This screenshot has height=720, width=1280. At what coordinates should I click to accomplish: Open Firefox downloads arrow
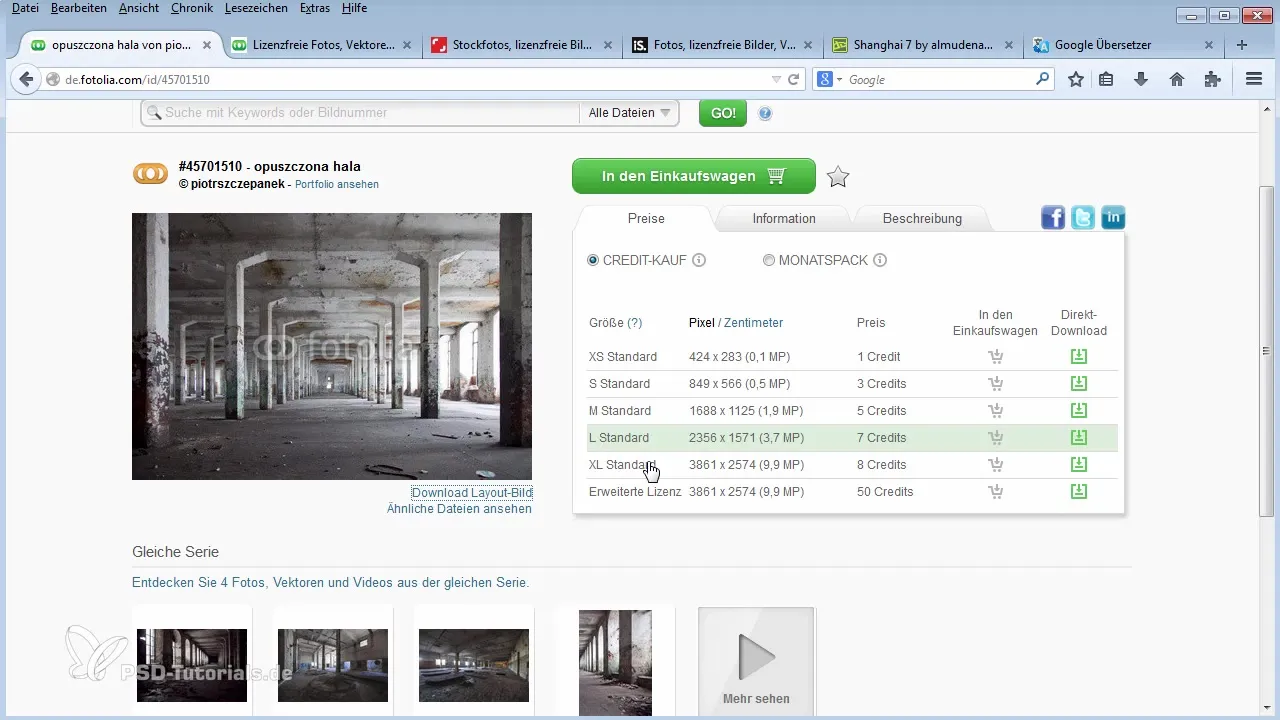(1141, 79)
